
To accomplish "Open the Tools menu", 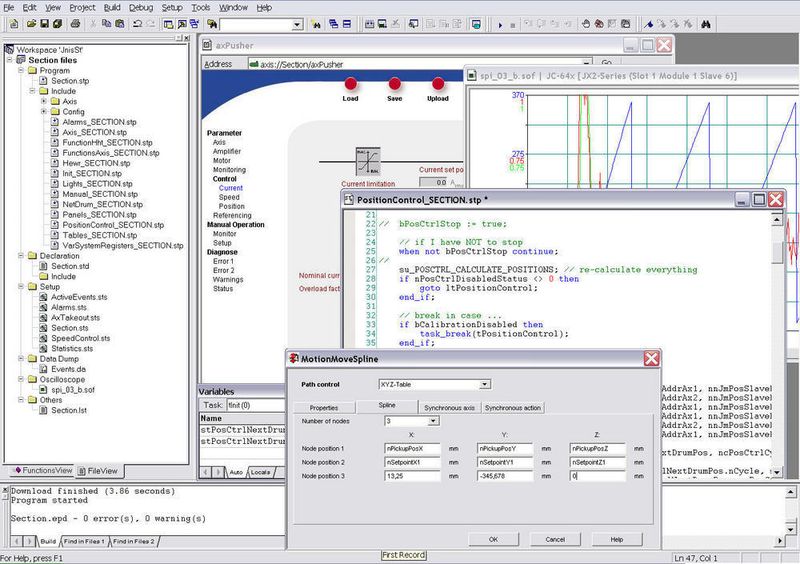I will pyautogui.click(x=201, y=8).
